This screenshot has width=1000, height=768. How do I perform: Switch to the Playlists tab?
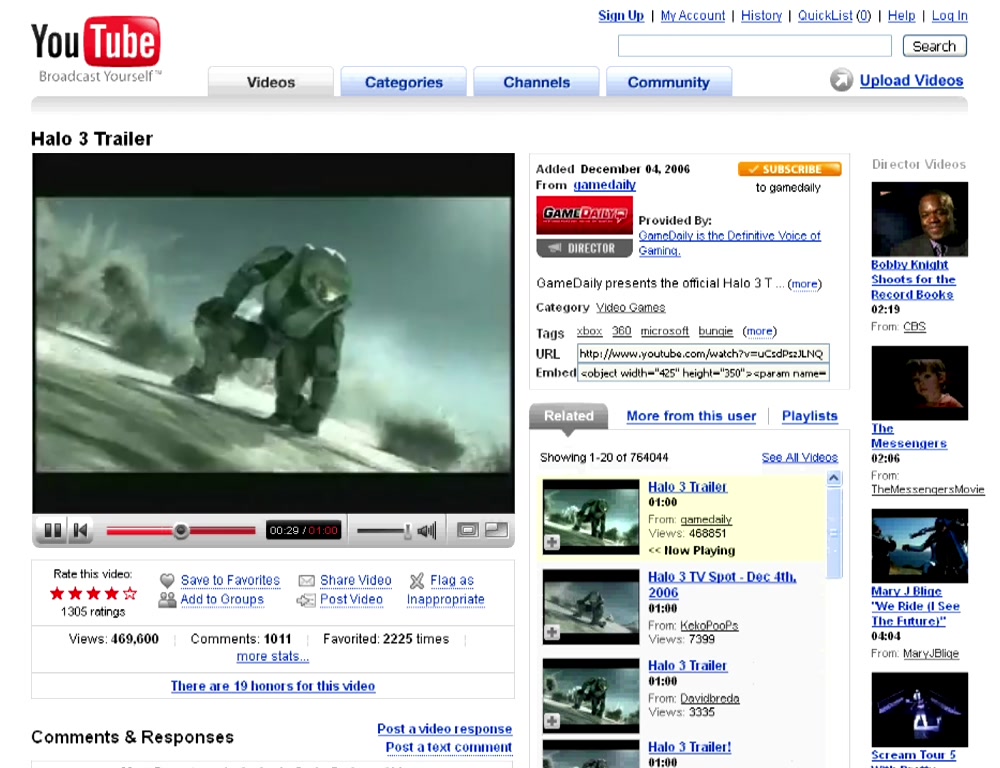[809, 416]
